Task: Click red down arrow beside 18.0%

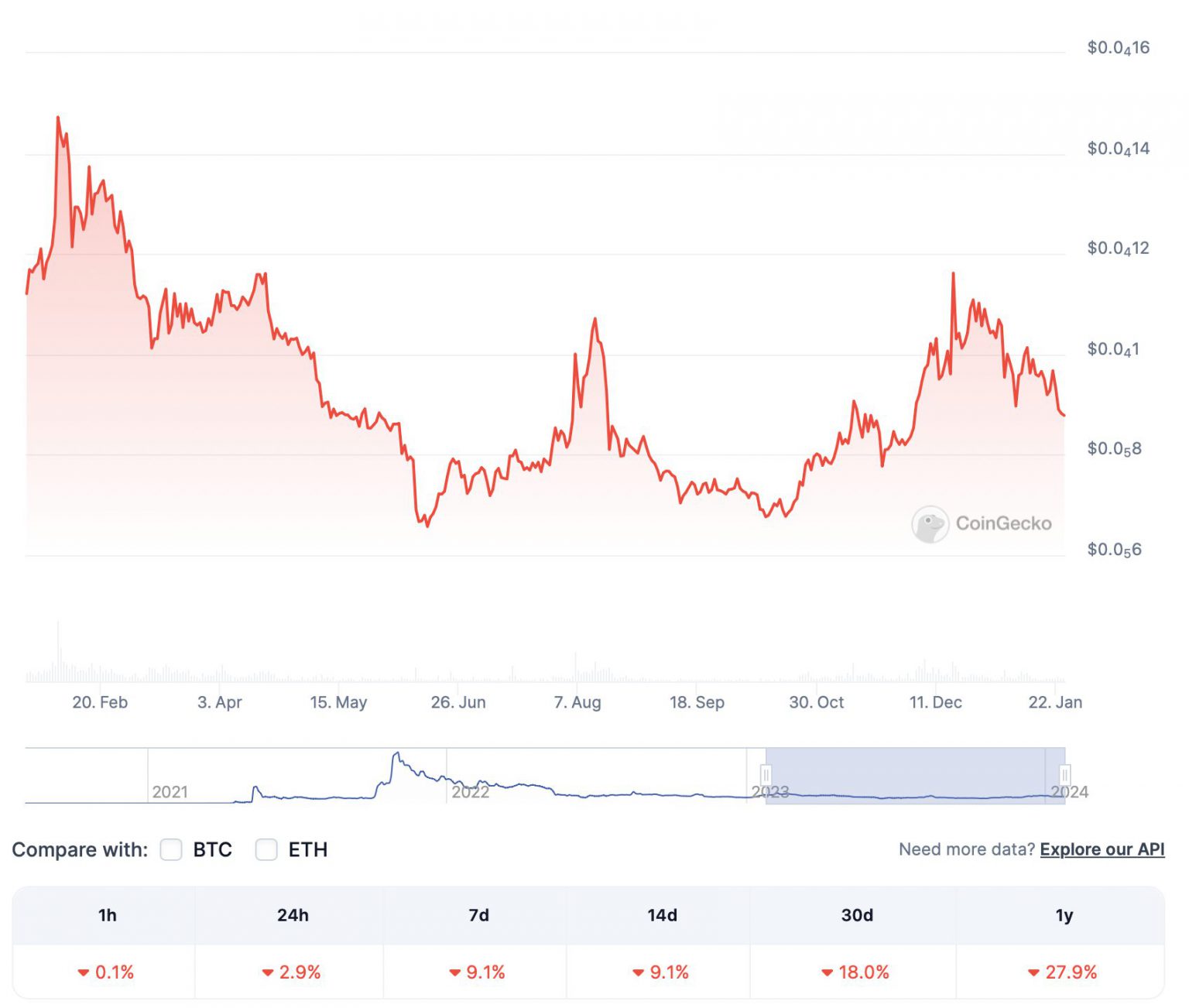Action: (828, 972)
